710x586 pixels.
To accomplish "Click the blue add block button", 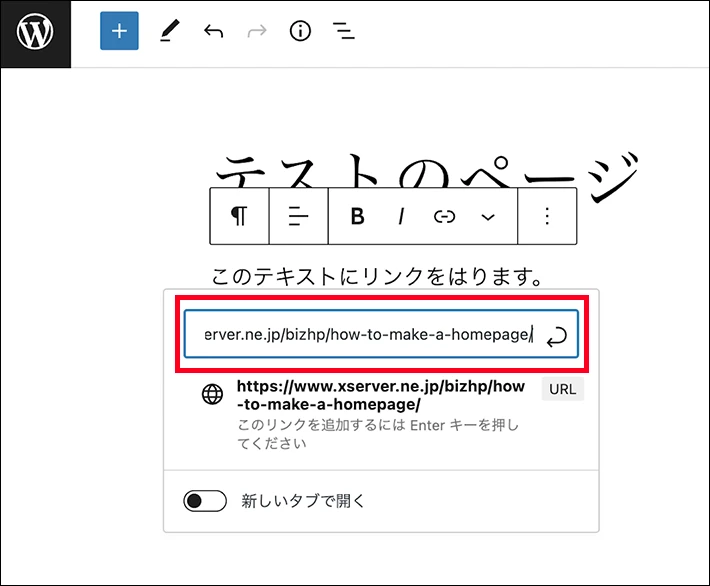I will (x=119, y=31).
